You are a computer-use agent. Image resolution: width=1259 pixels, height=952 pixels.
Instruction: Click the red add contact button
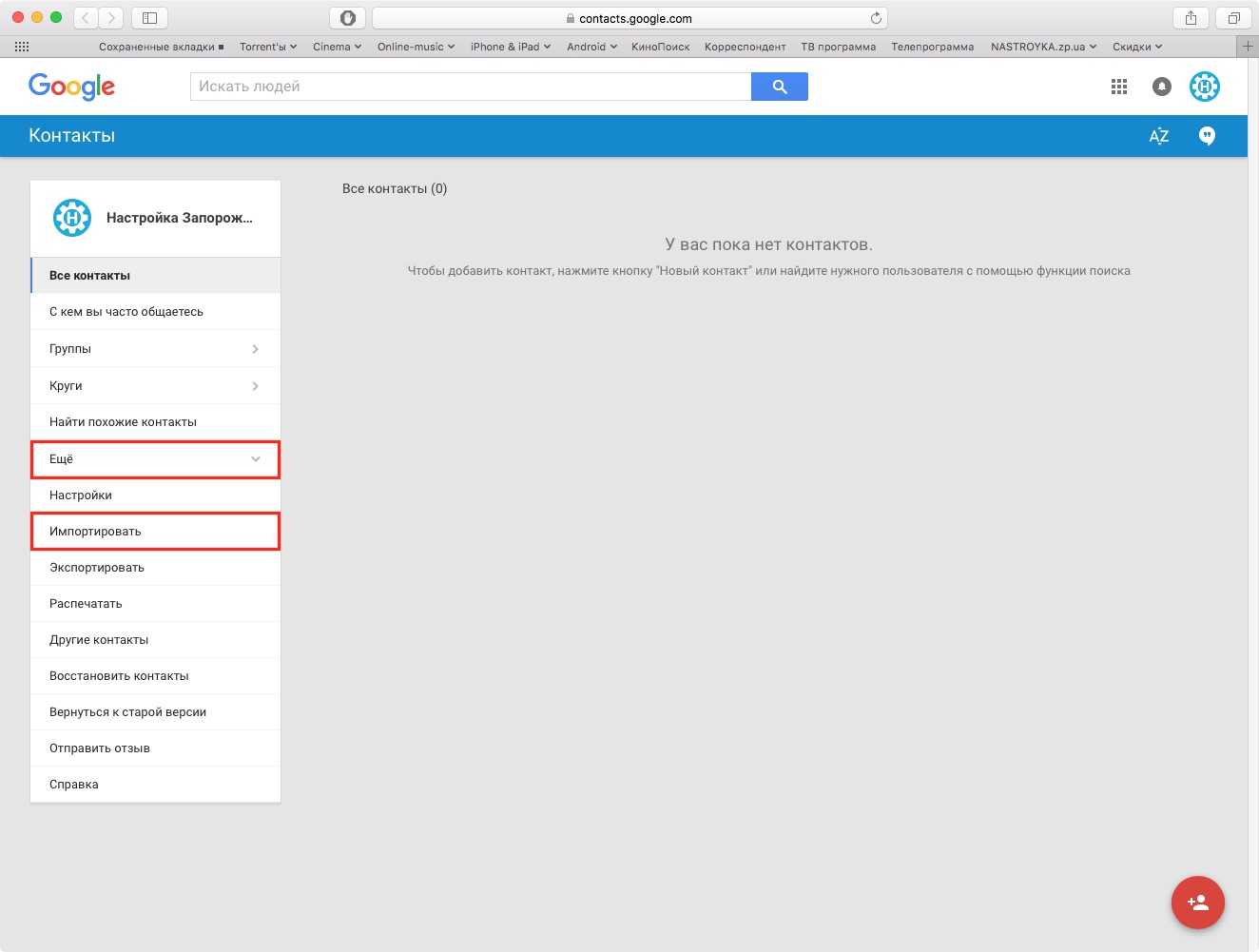(1197, 902)
